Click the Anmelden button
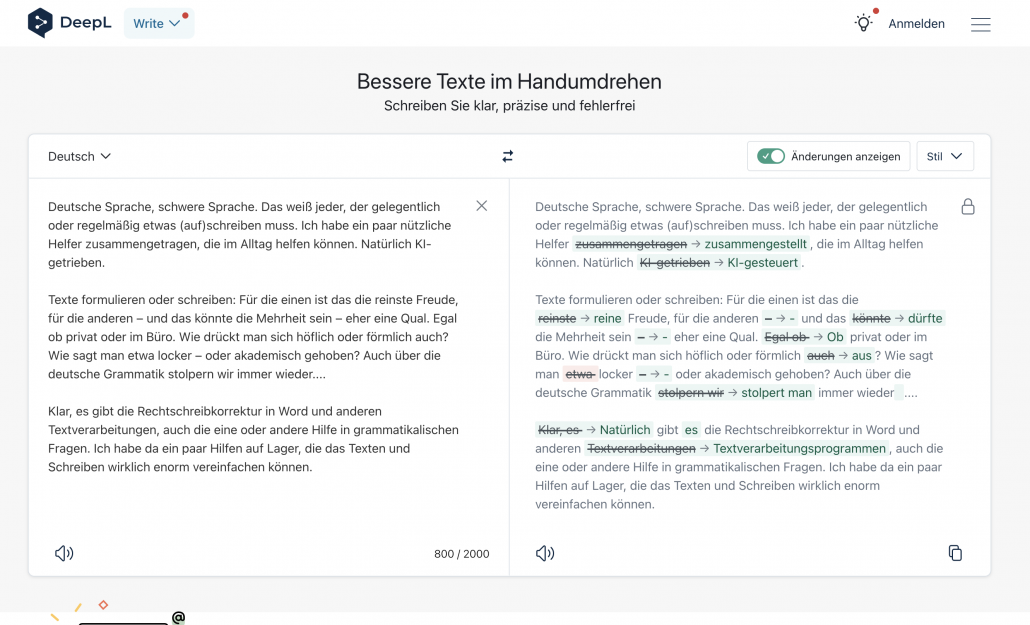The image size is (1030, 625). (x=916, y=23)
